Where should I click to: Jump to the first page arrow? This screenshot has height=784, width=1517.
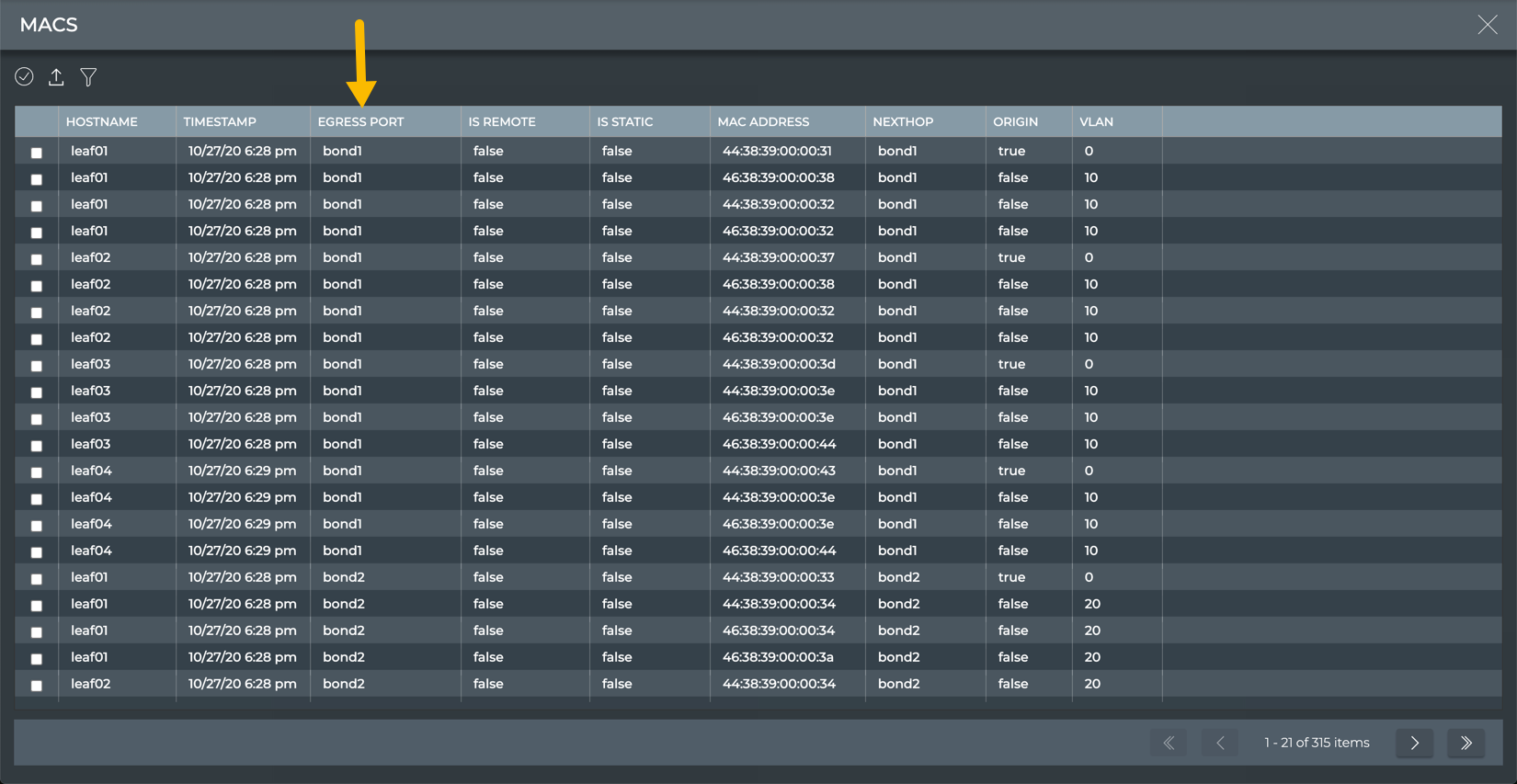[x=1169, y=743]
